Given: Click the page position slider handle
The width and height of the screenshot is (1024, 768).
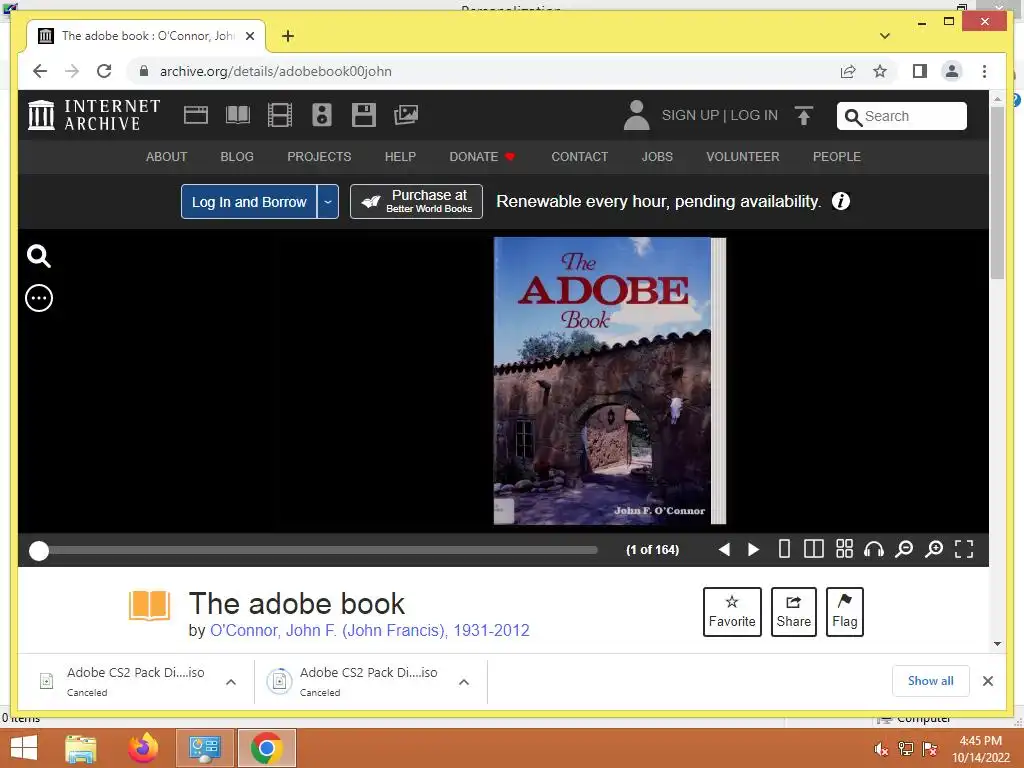Looking at the screenshot, I should (x=39, y=551).
